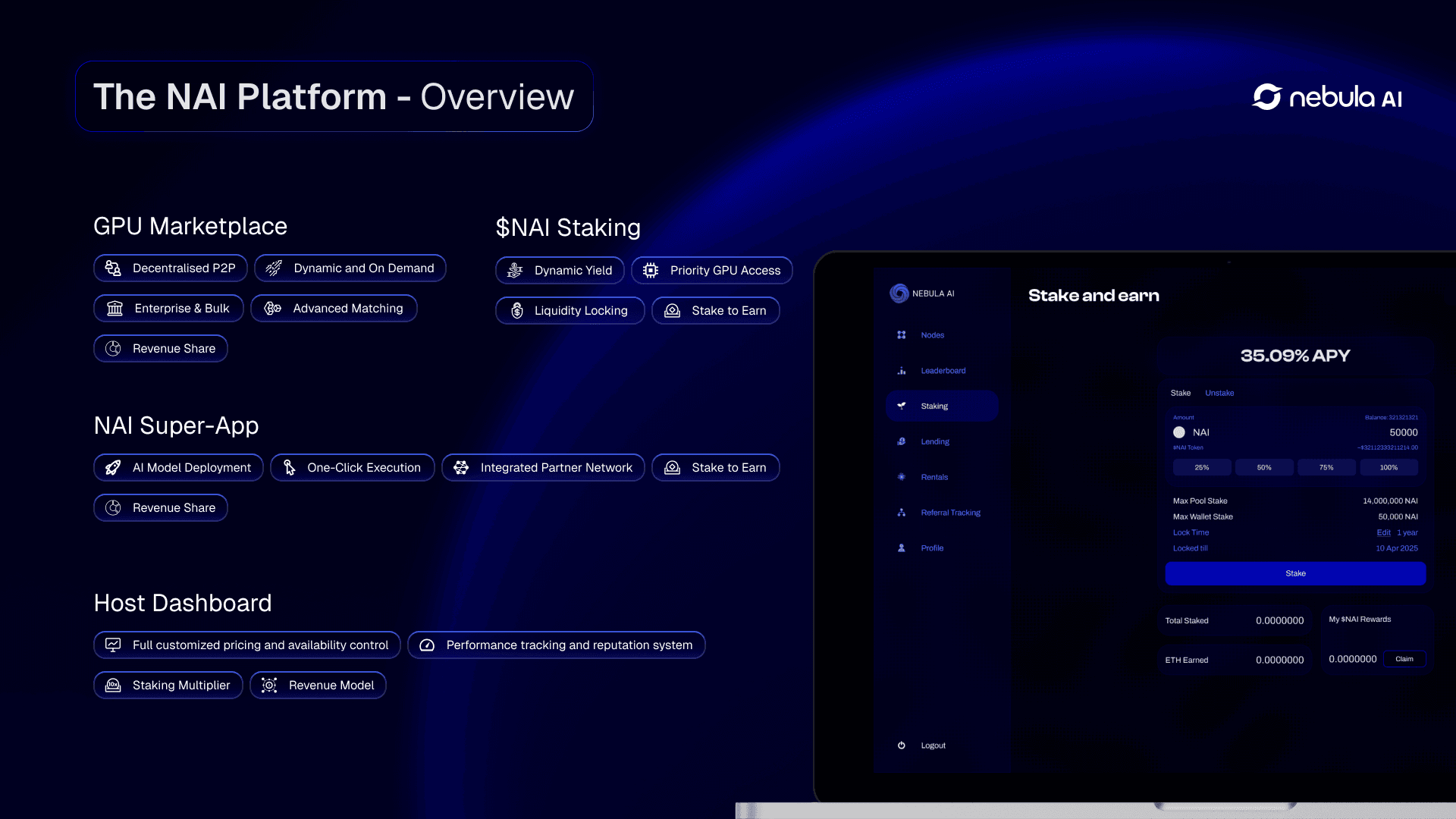Open Referral Tracking in the sidebar menu
1456x819 pixels.
(951, 513)
